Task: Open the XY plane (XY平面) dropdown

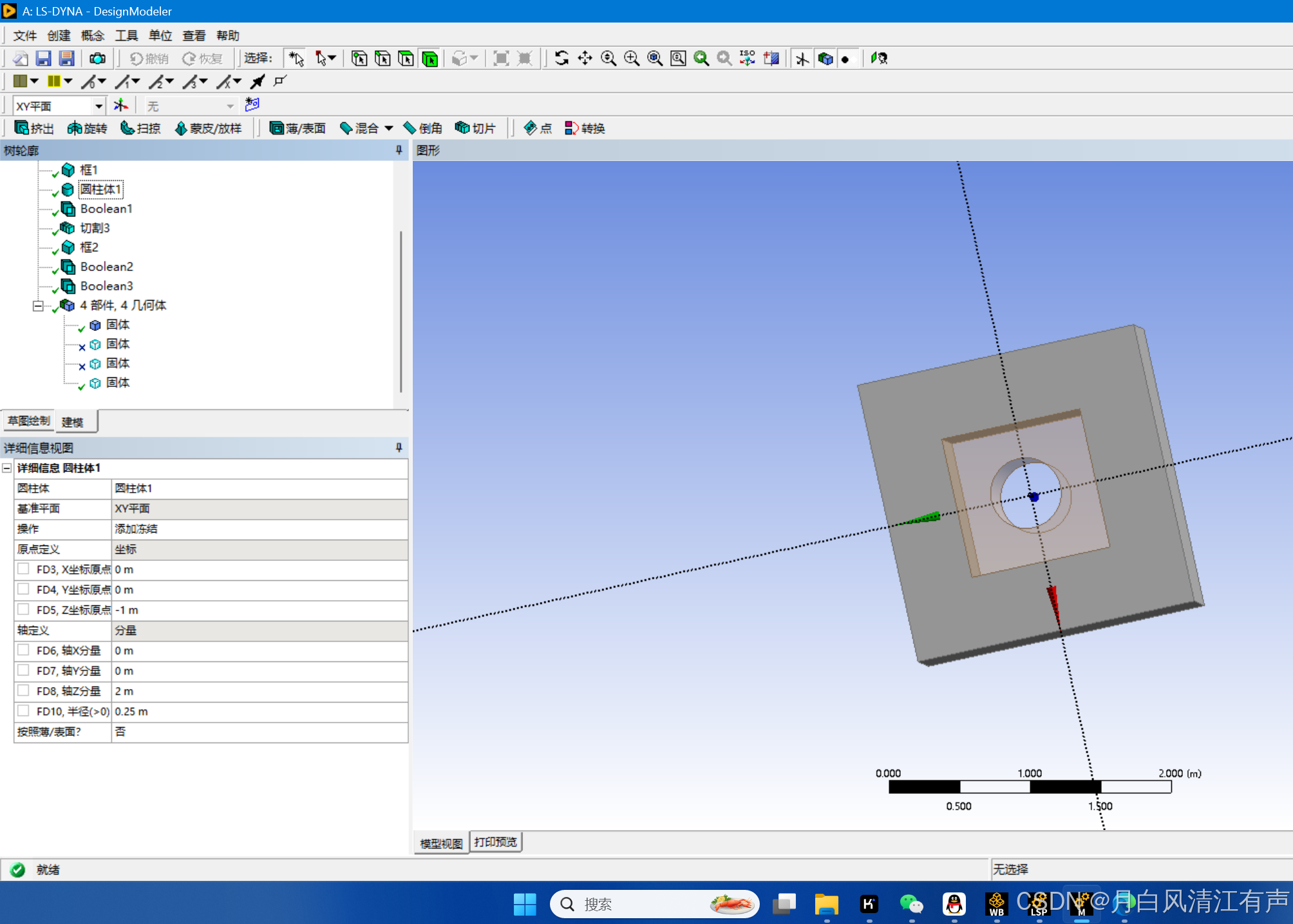Action: coord(99,106)
